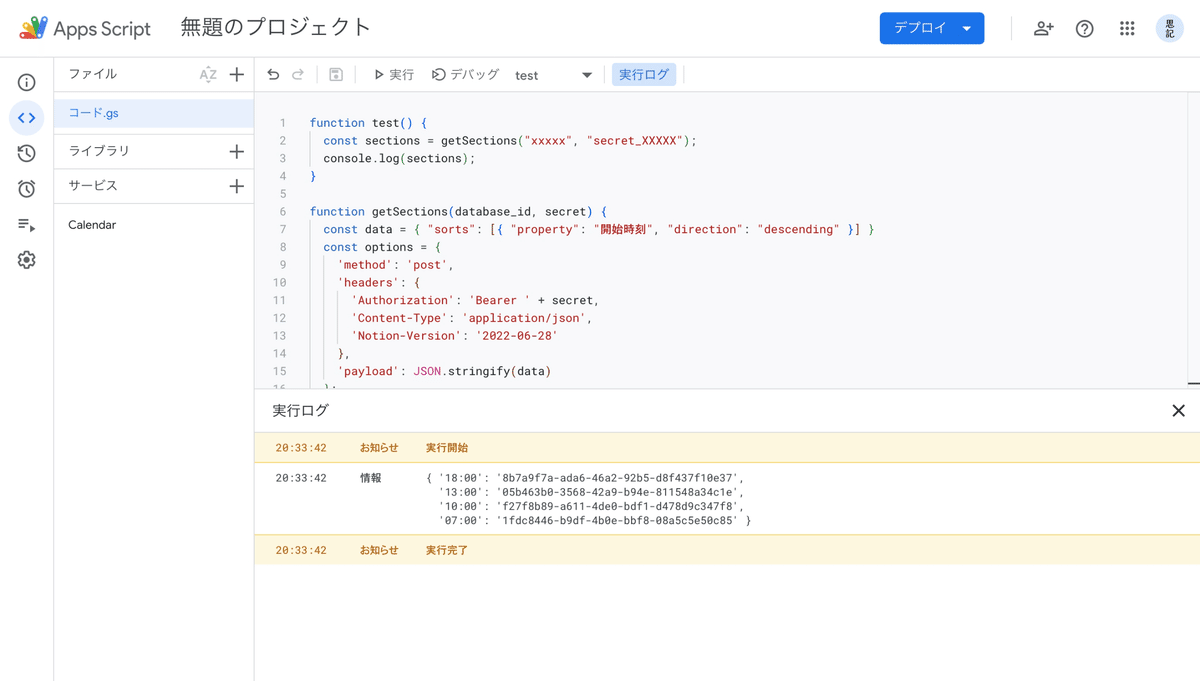Image resolution: width=1200 pixels, height=681 pixels.
Task: Open the Executions list icon
Action: 27,225
